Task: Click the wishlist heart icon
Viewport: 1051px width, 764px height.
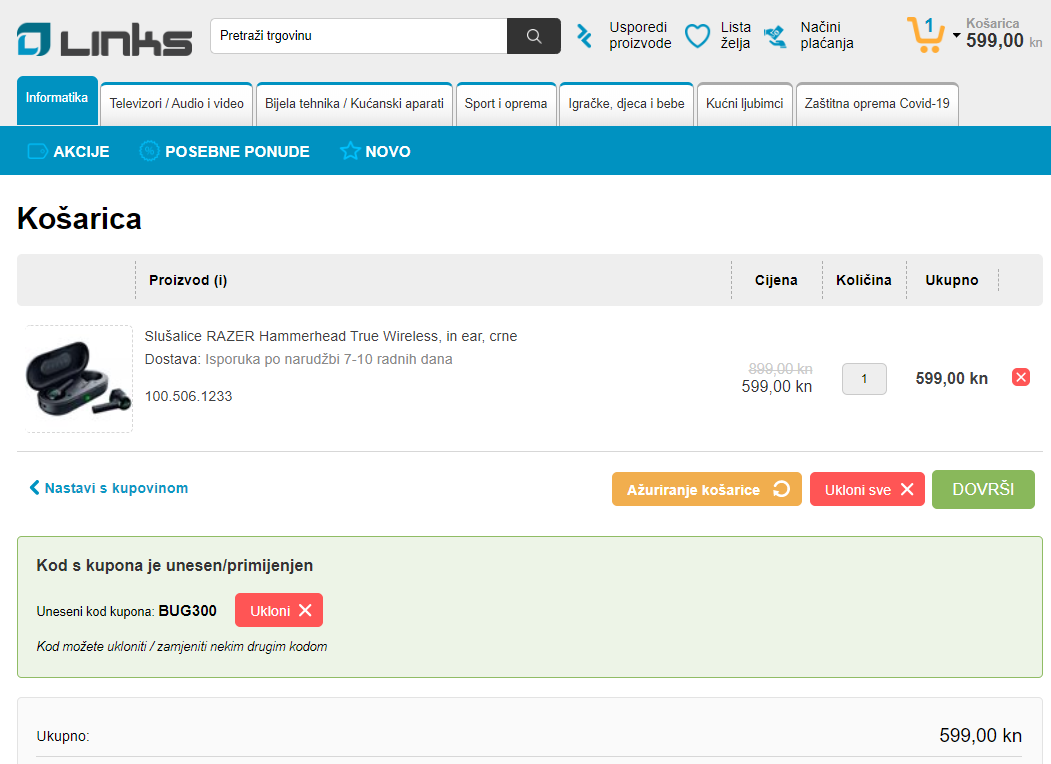Action: coord(697,36)
